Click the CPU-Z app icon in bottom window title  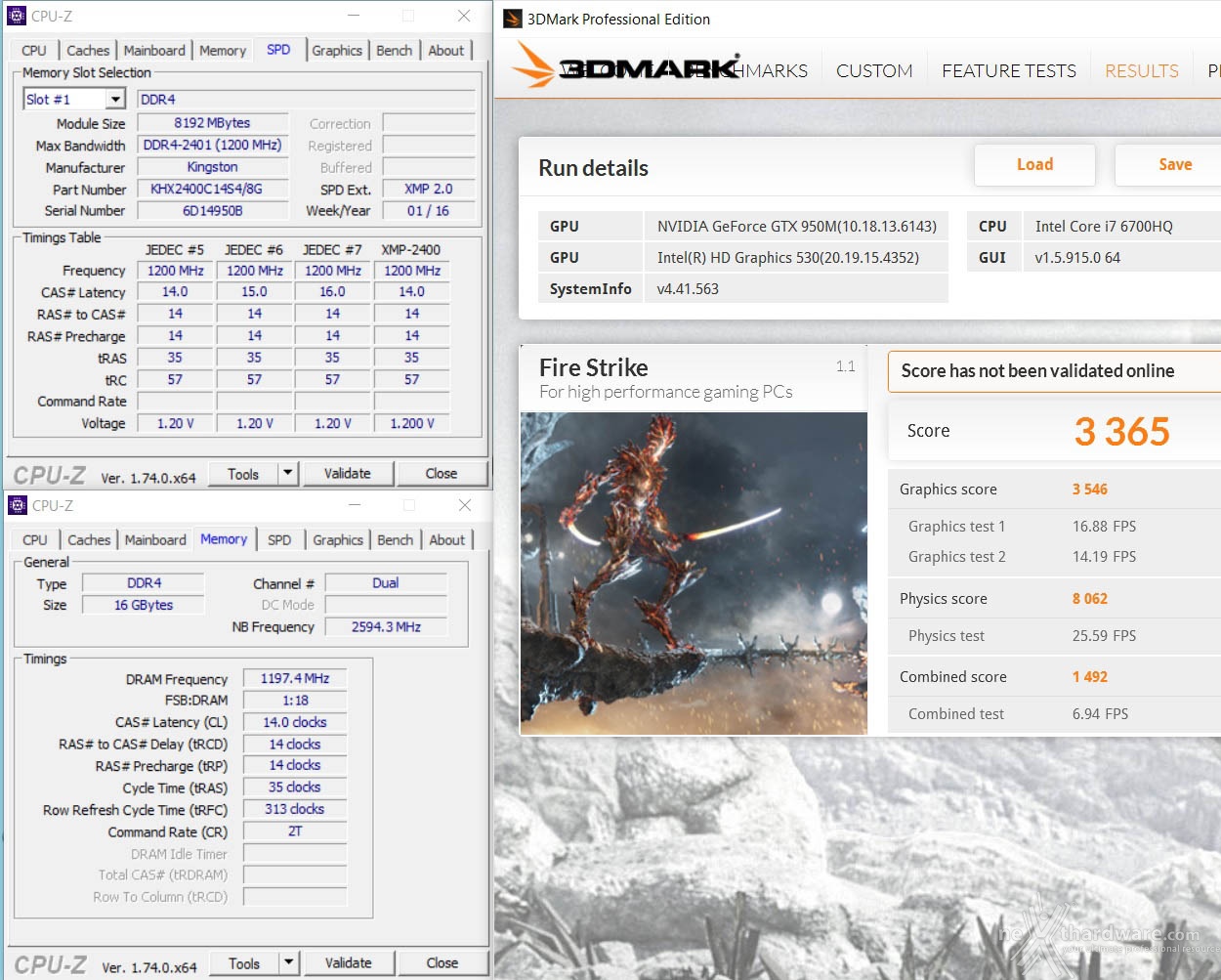click(17, 505)
